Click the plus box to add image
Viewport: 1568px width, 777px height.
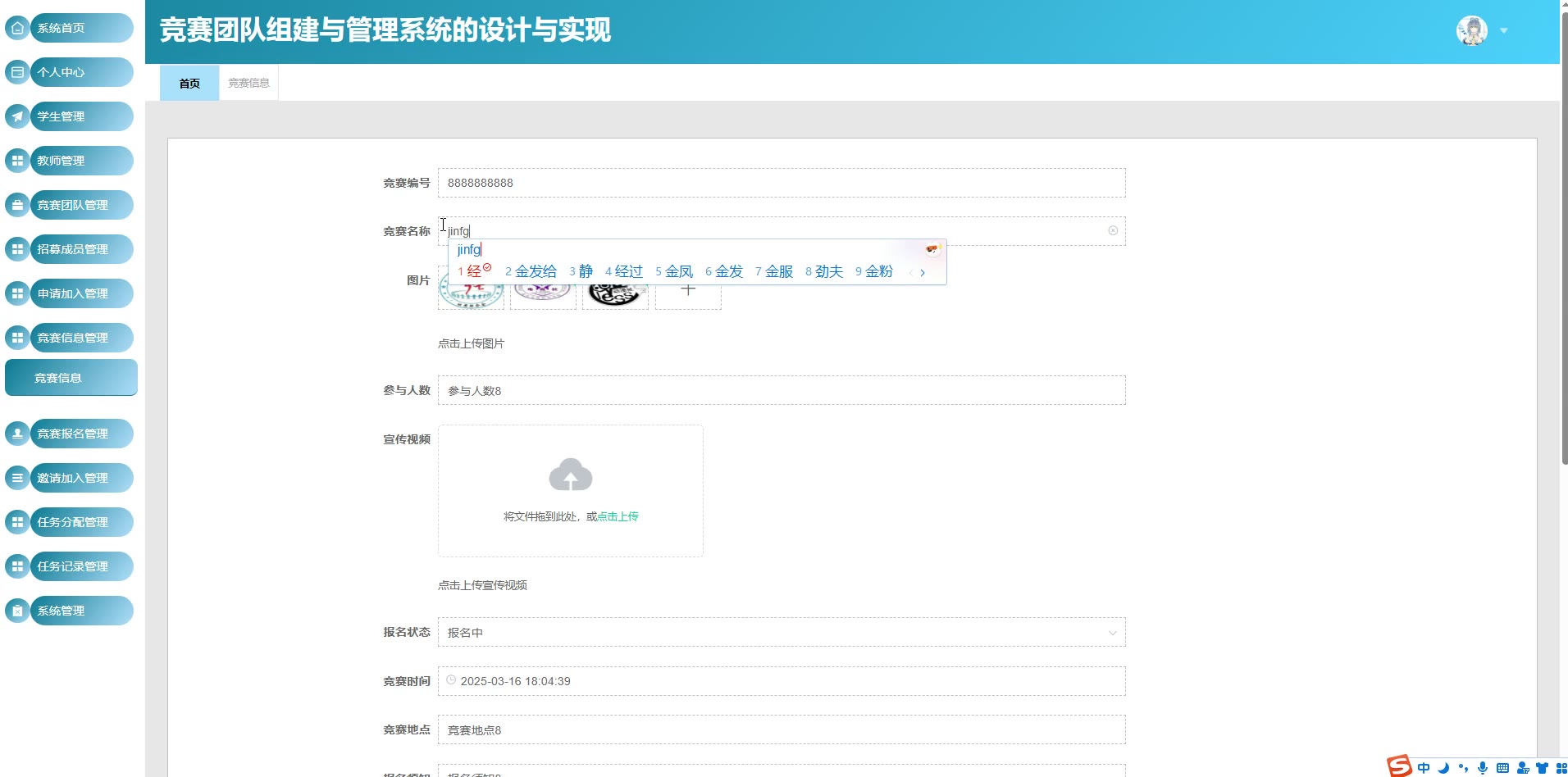pos(688,291)
